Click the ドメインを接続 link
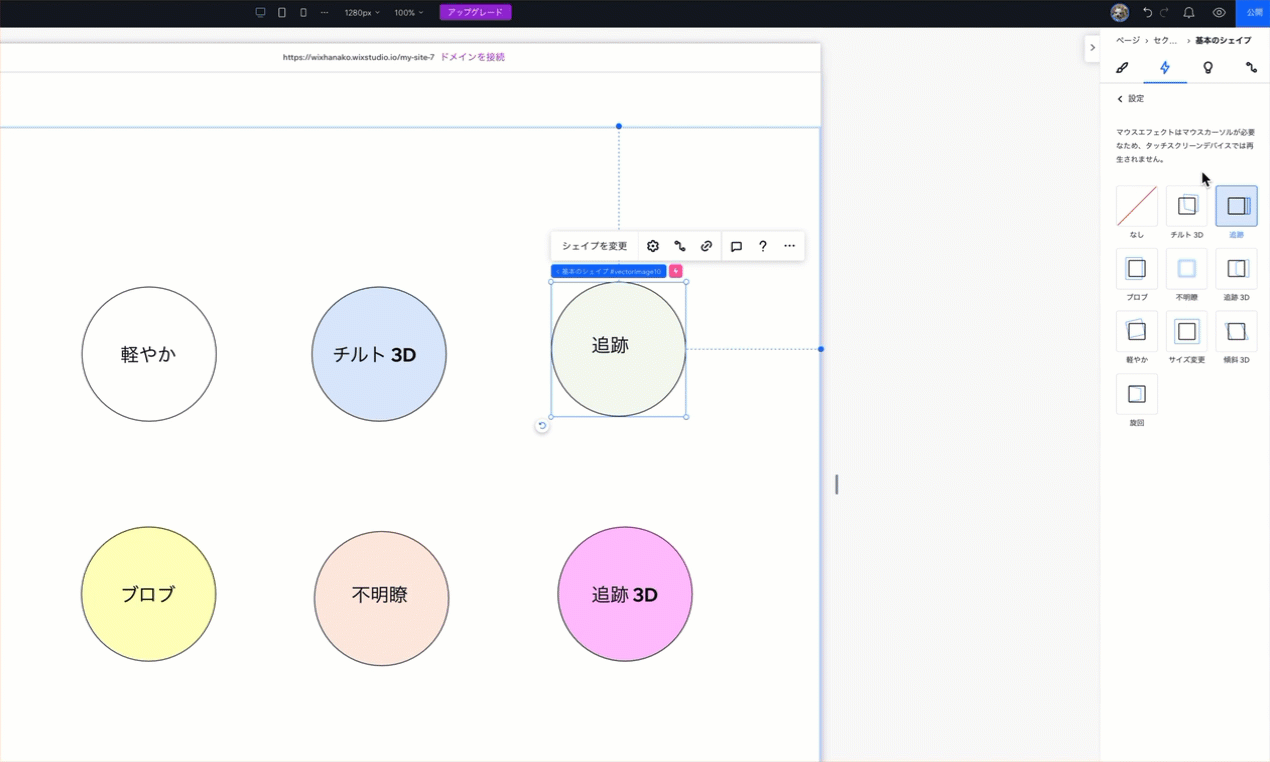Image resolution: width=1270 pixels, height=762 pixels. 472,57
